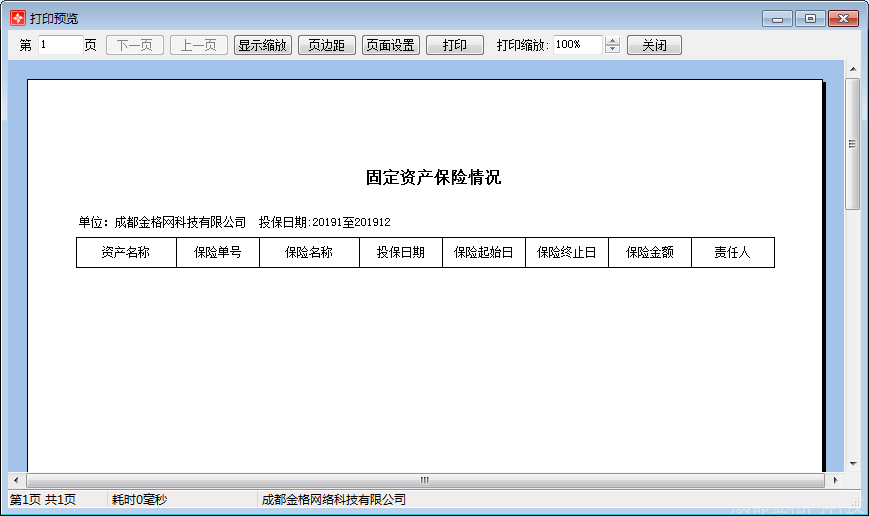Click the horizontal scrollbar left arrow
Viewport: 869px width, 516px height.
tap(16, 480)
